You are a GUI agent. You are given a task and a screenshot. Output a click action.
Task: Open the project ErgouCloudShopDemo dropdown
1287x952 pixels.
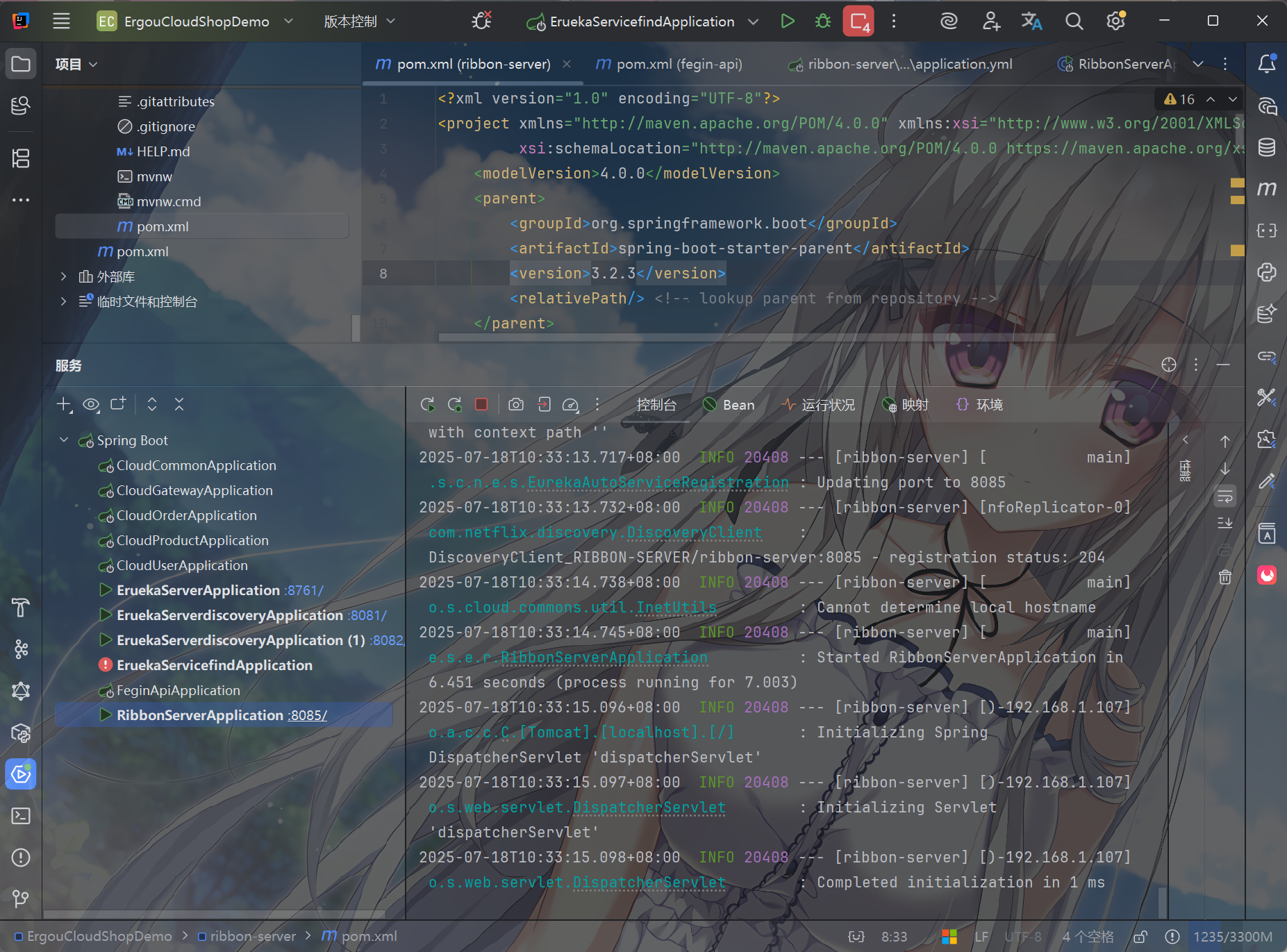[x=195, y=22]
